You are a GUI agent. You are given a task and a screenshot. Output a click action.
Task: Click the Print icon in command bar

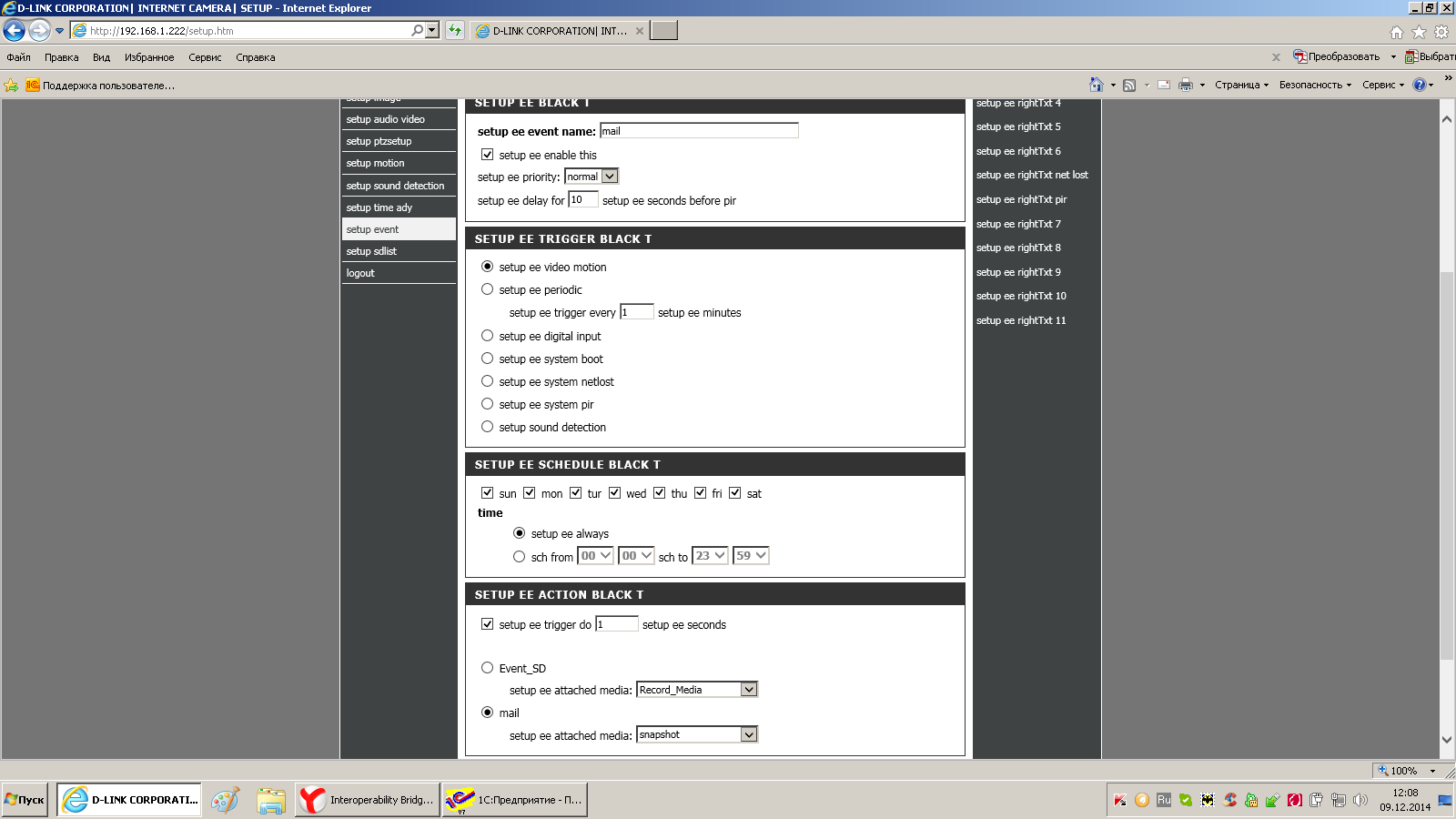coord(1185,85)
